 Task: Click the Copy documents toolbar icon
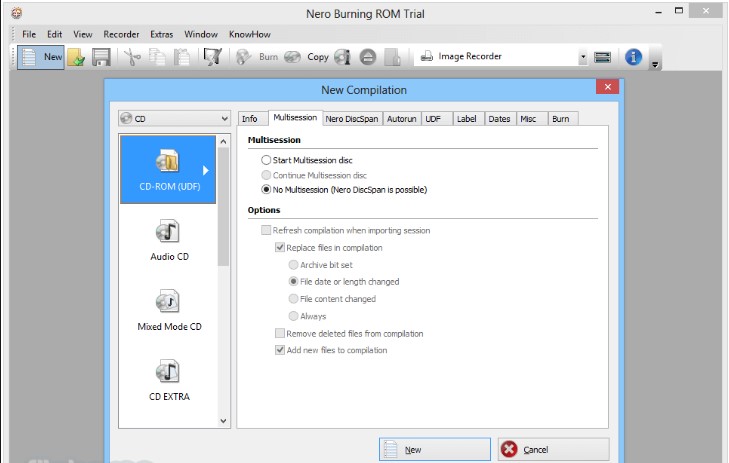point(157,57)
